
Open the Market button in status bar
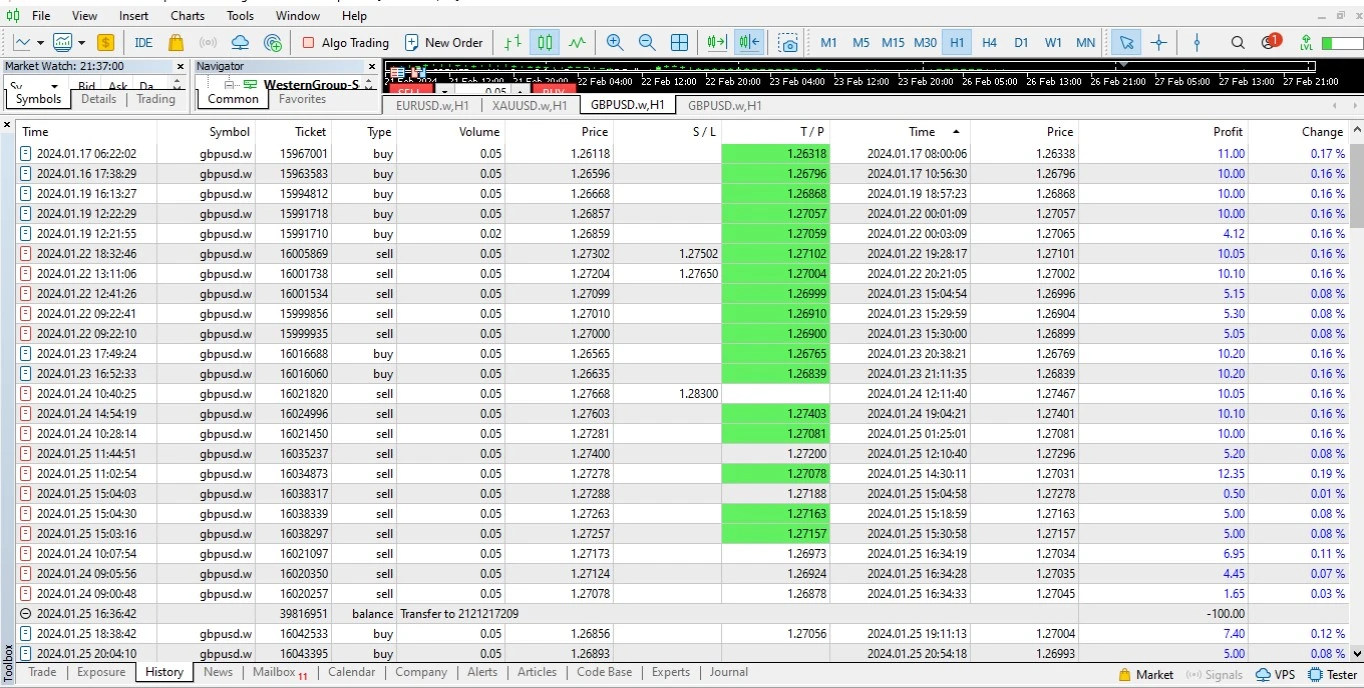pyautogui.click(x=1146, y=675)
